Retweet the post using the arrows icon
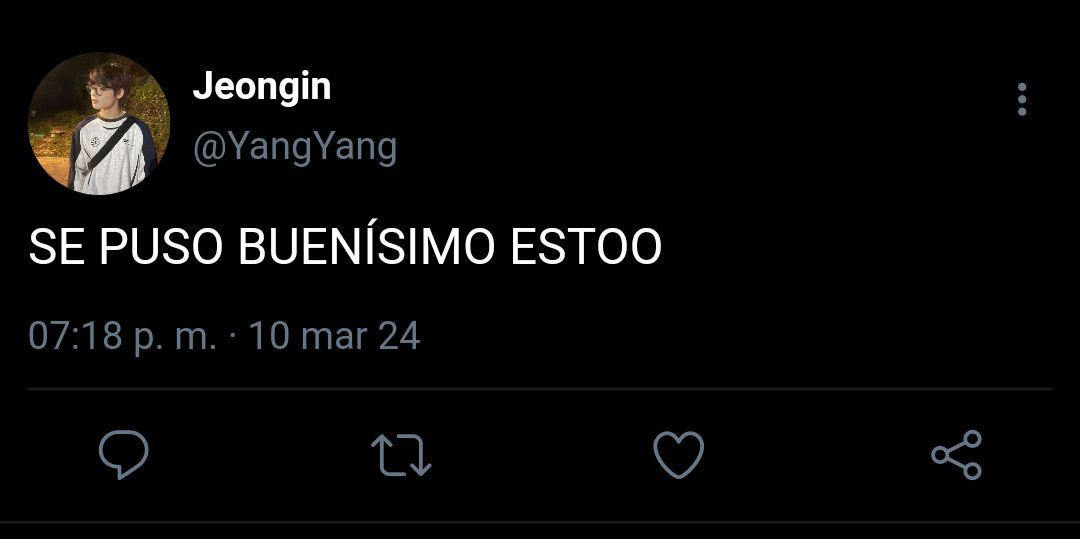Viewport: 1080px width, 539px height. tap(402, 455)
